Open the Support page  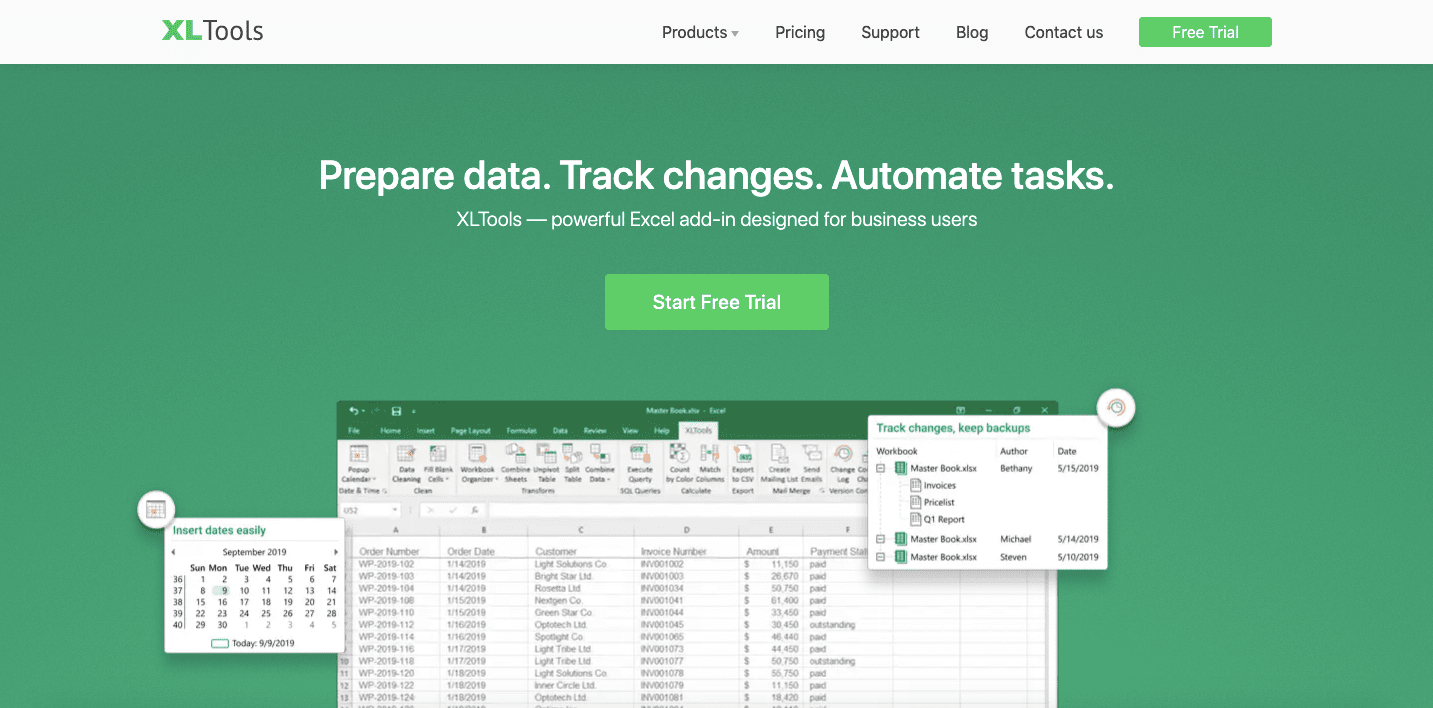[890, 32]
